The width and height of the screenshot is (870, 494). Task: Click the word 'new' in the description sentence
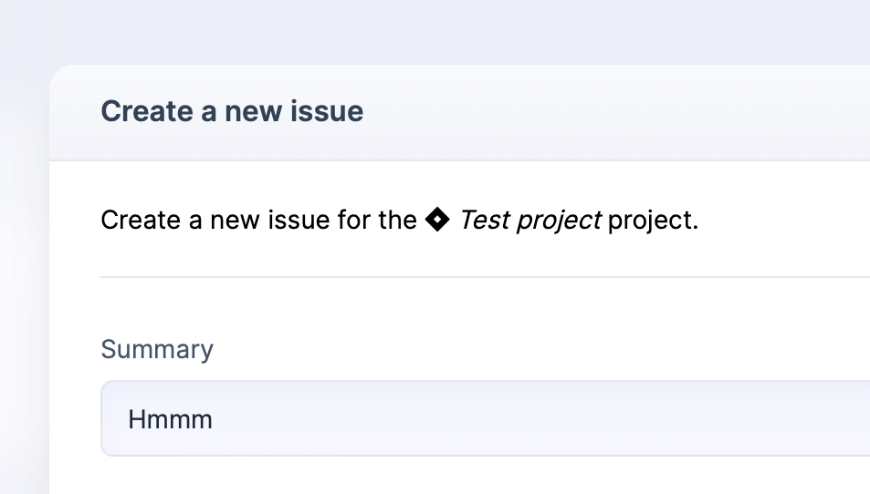tap(232, 219)
